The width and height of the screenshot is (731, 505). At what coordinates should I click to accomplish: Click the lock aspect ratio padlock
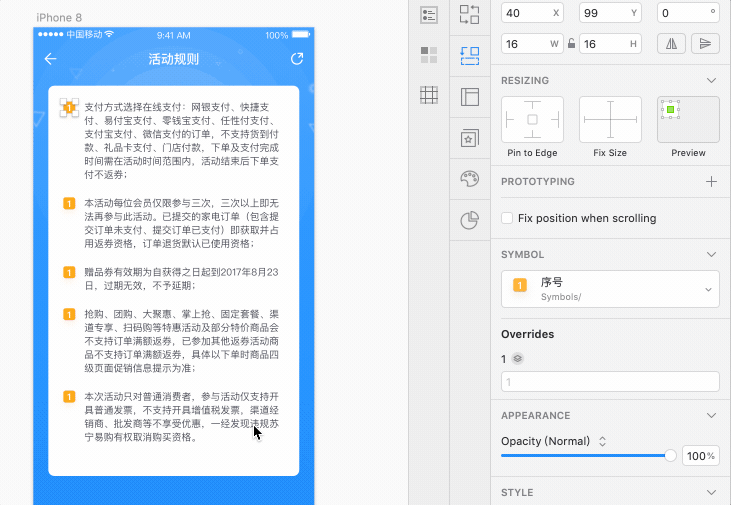click(571, 43)
